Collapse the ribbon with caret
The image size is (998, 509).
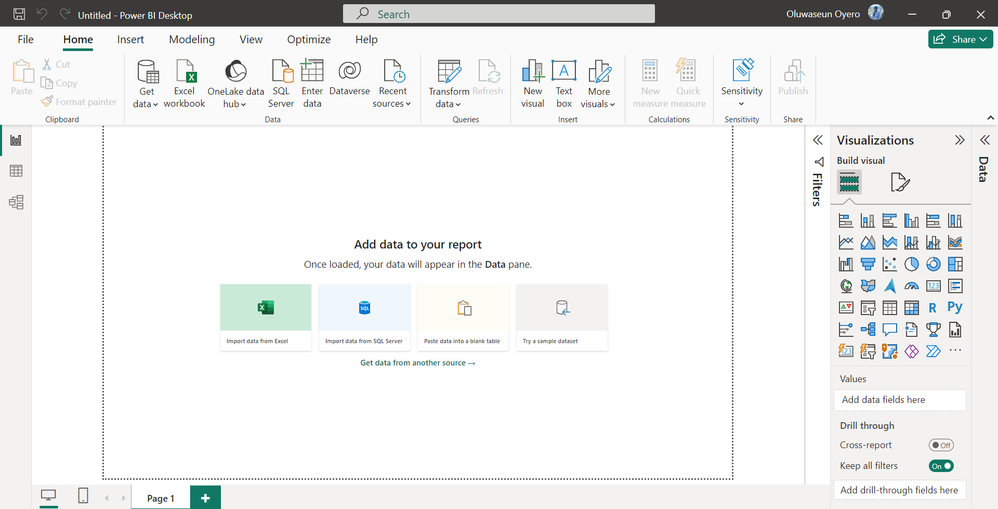click(x=990, y=118)
